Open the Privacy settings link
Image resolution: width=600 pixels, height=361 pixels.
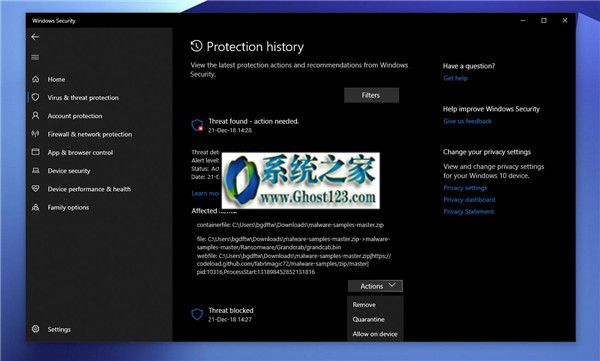(x=465, y=188)
